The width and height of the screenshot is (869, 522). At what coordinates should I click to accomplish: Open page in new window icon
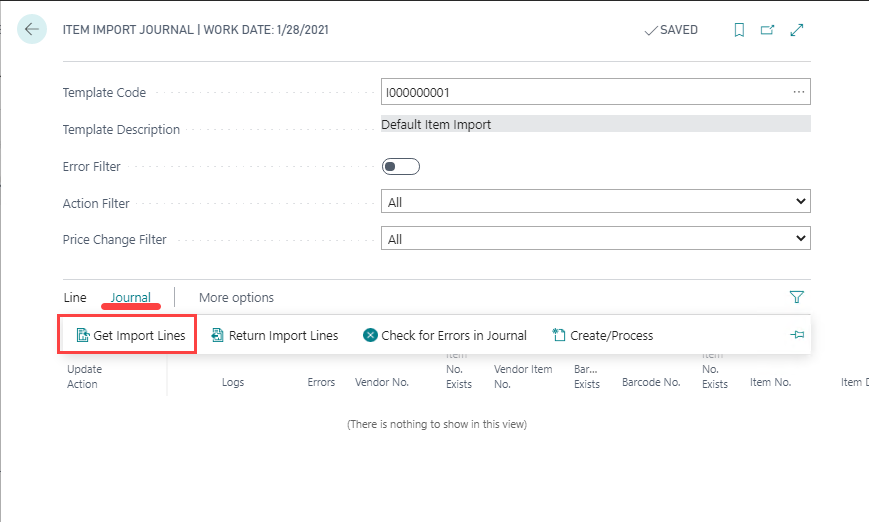tap(768, 30)
